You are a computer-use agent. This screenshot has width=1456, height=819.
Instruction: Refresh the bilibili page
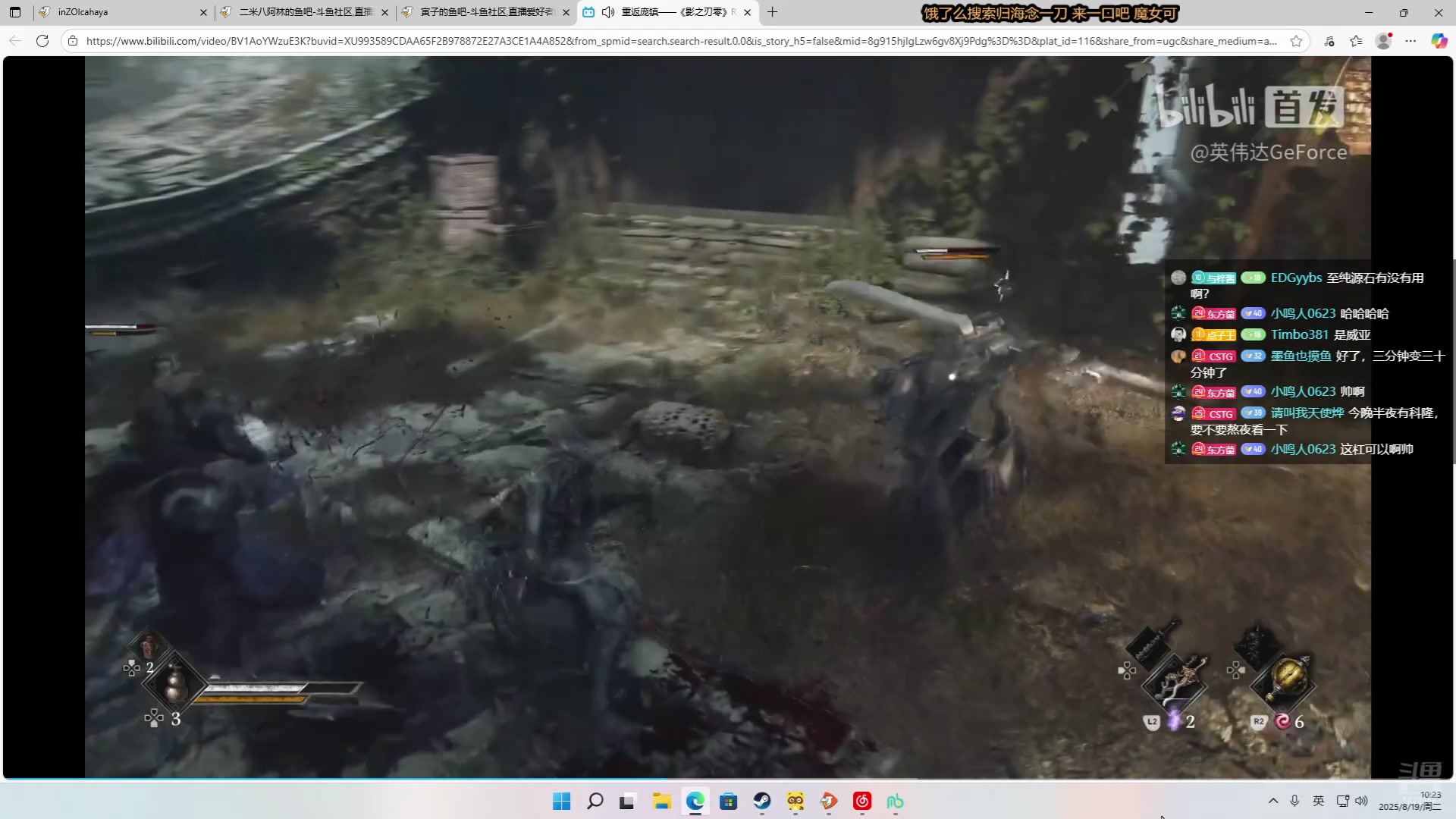click(42, 41)
